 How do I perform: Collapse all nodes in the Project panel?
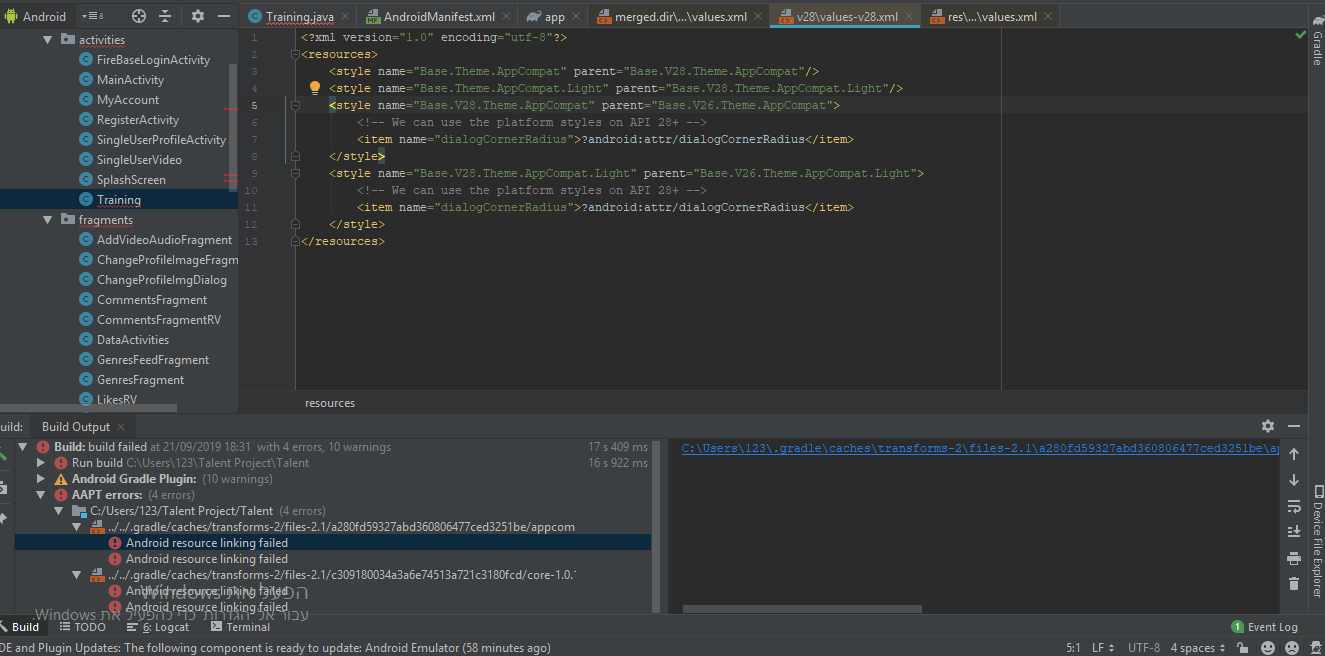[165, 15]
